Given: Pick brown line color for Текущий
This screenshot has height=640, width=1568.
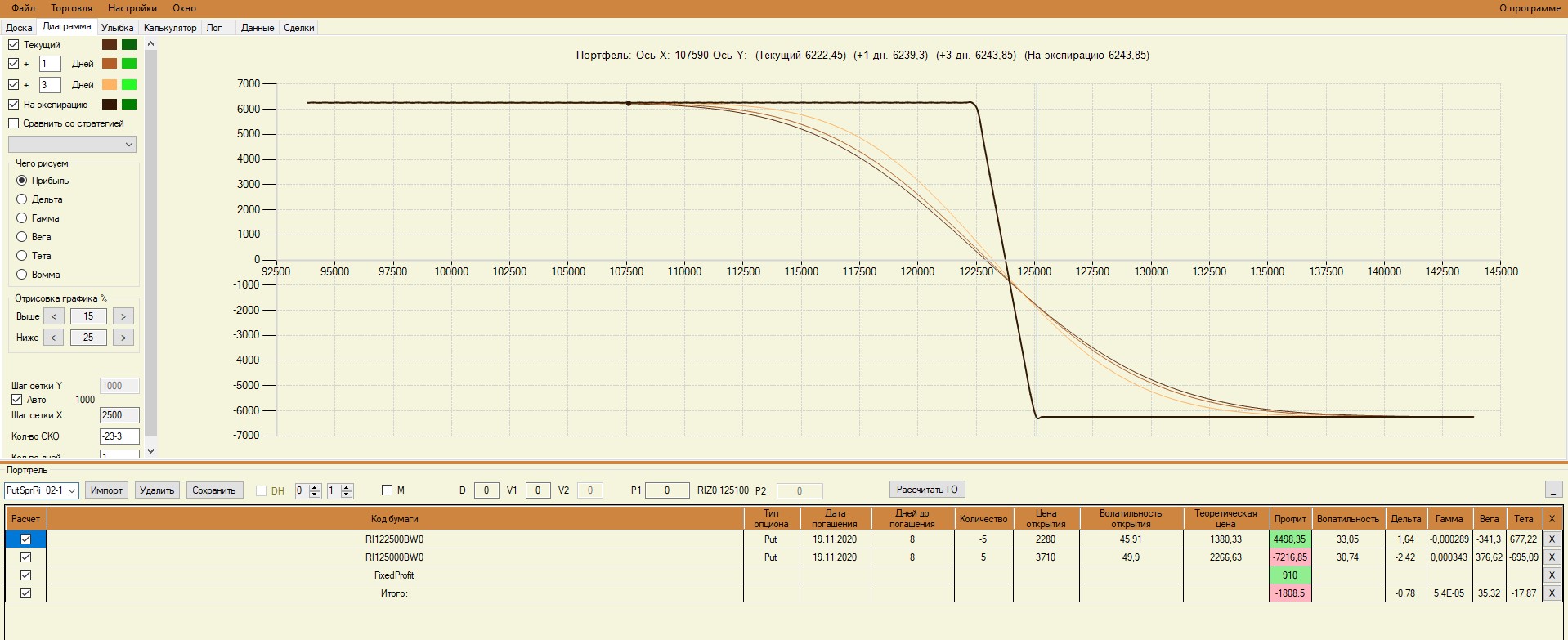Looking at the screenshot, I should 110,45.
